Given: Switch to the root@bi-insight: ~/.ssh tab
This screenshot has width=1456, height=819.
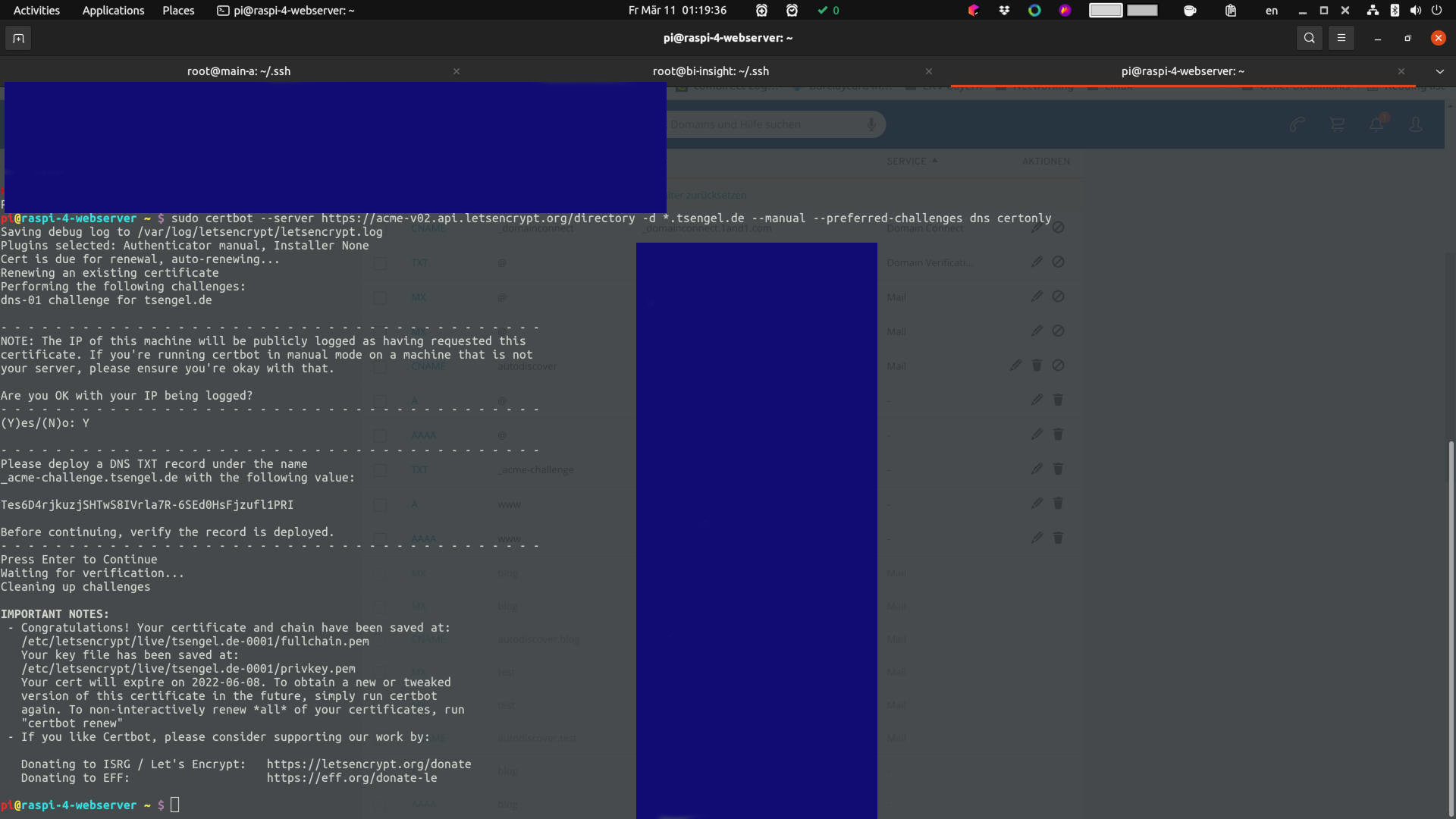Looking at the screenshot, I should tap(711, 71).
